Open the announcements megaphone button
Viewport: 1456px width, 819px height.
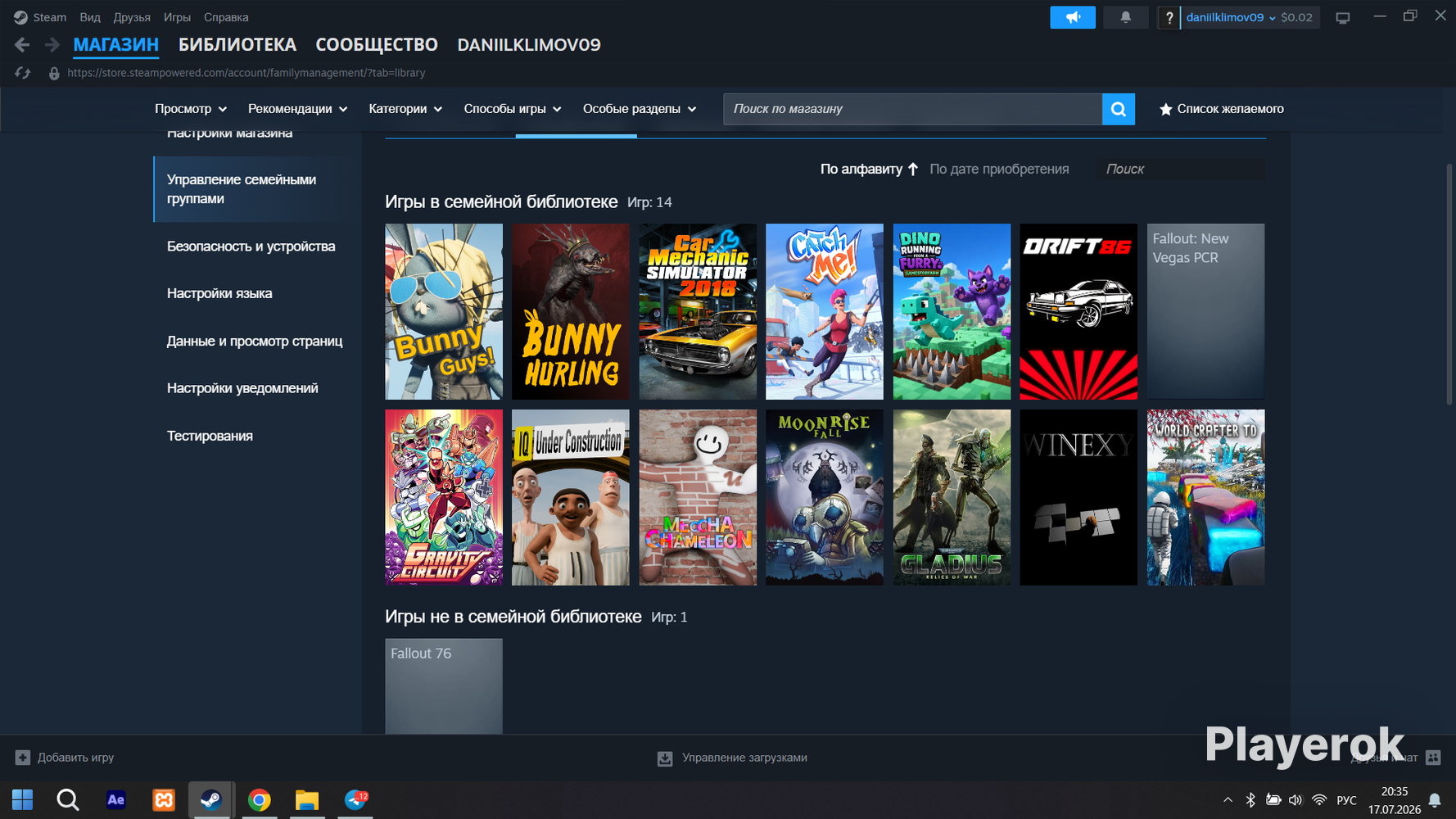click(x=1073, y=17)
